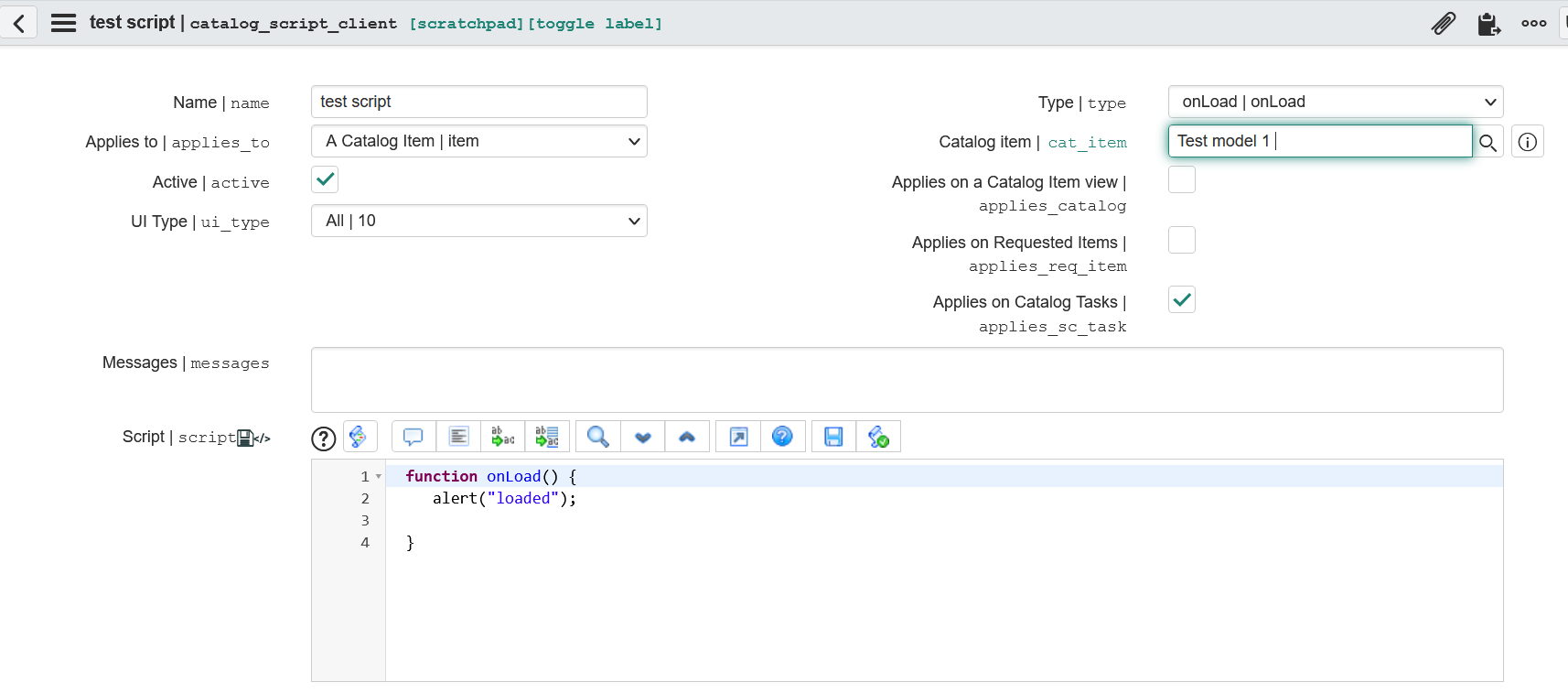
Task: Click line number 3 in the editor gutter
Action: coord(365,521)
